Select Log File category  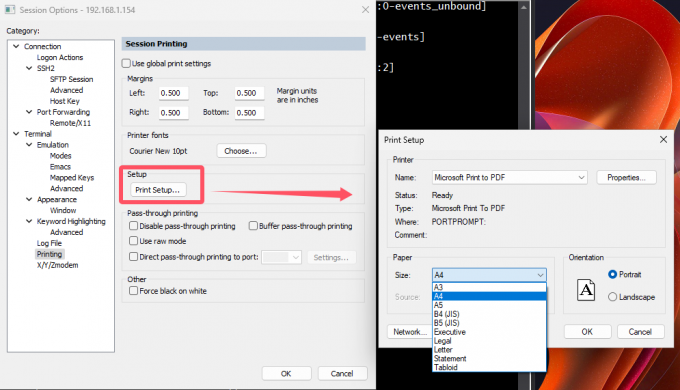pos(49,243)
